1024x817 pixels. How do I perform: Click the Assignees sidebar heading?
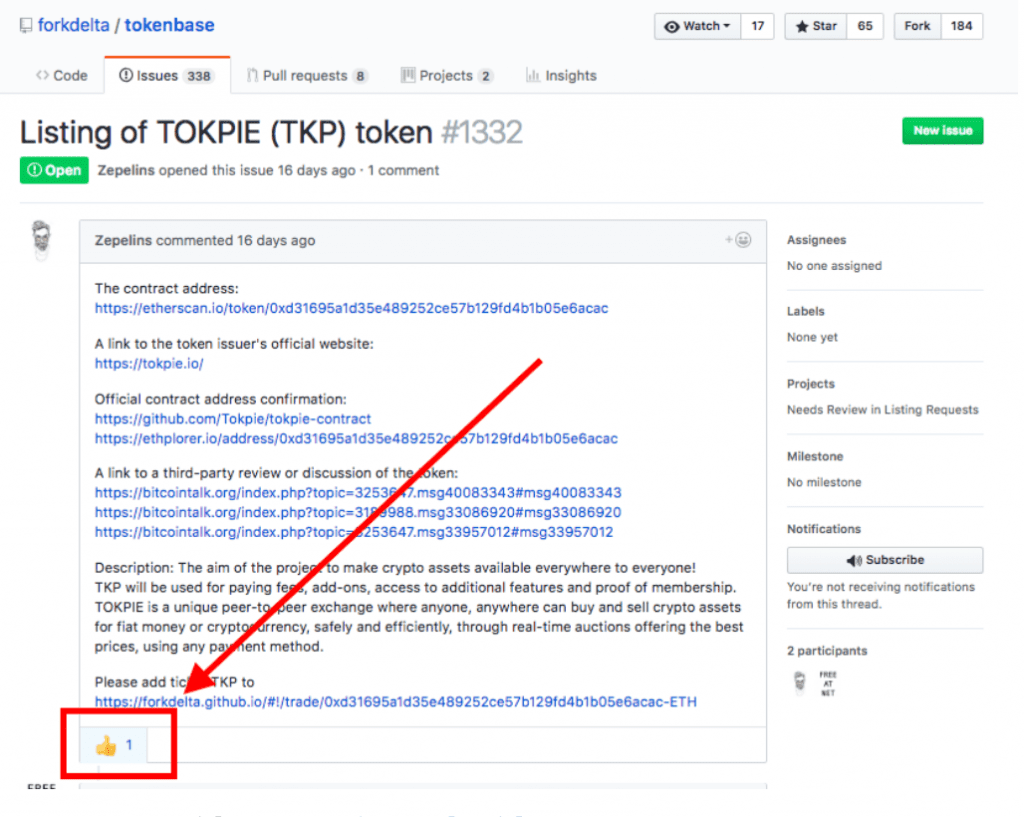816,240
